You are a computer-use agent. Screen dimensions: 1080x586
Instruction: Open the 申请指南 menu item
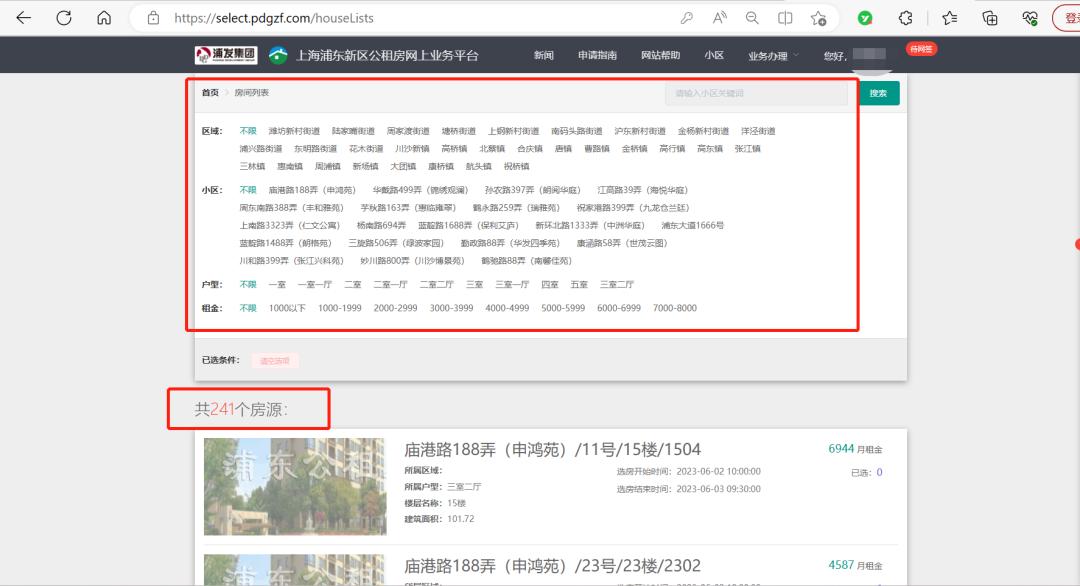(x=597, y=55)
